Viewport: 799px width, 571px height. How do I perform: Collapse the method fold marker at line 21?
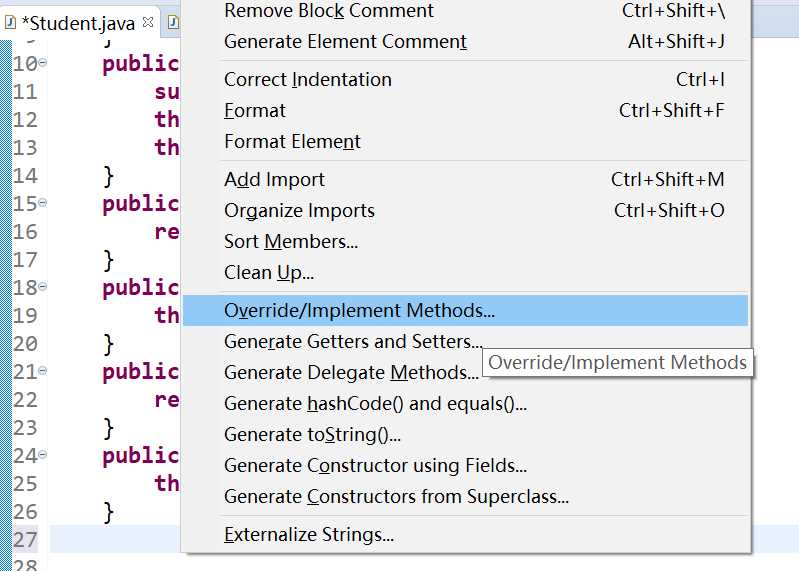point(43,372)
